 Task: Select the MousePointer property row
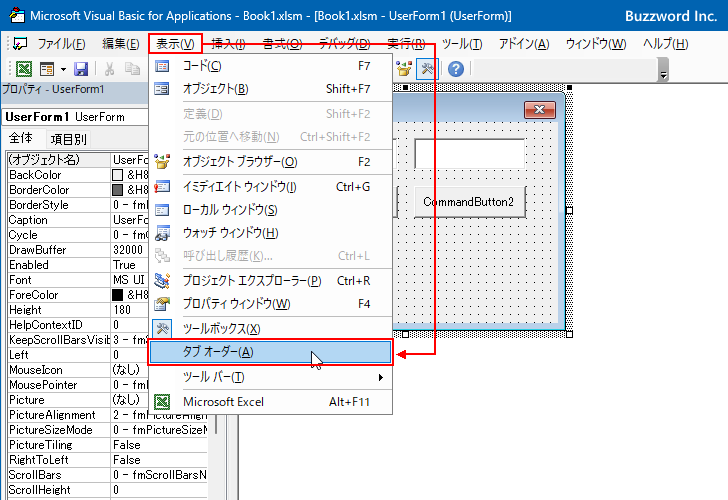(x=78, y=385)
